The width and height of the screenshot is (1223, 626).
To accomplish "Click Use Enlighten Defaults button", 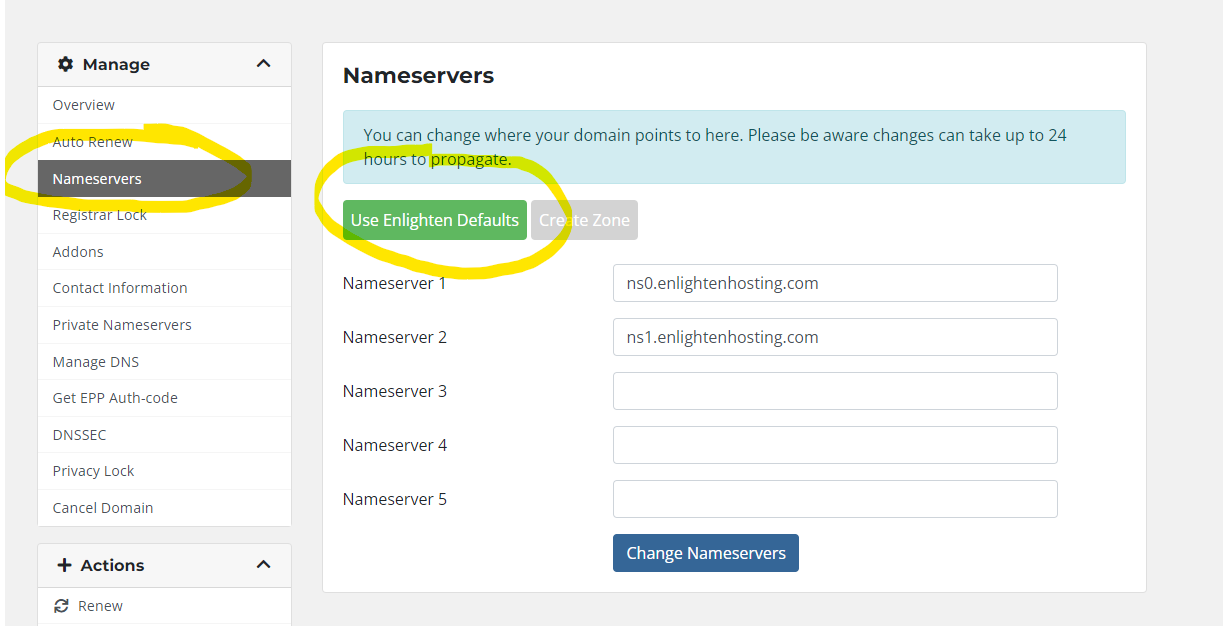I will pyautogui.click(x=435, y=220).
